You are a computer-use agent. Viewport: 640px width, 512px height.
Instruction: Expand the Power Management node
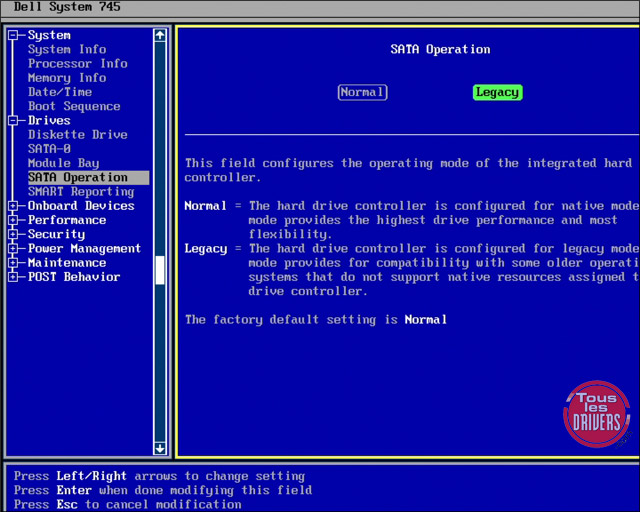coord(13,248)
